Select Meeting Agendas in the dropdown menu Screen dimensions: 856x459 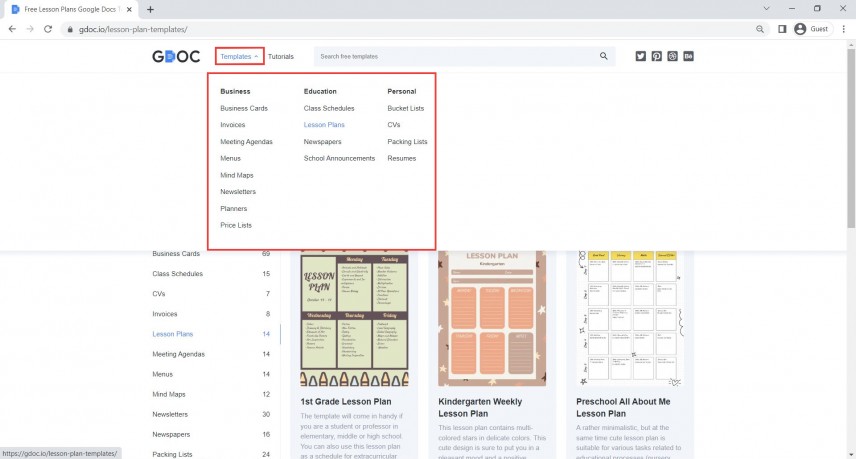[x=246, y=142]
